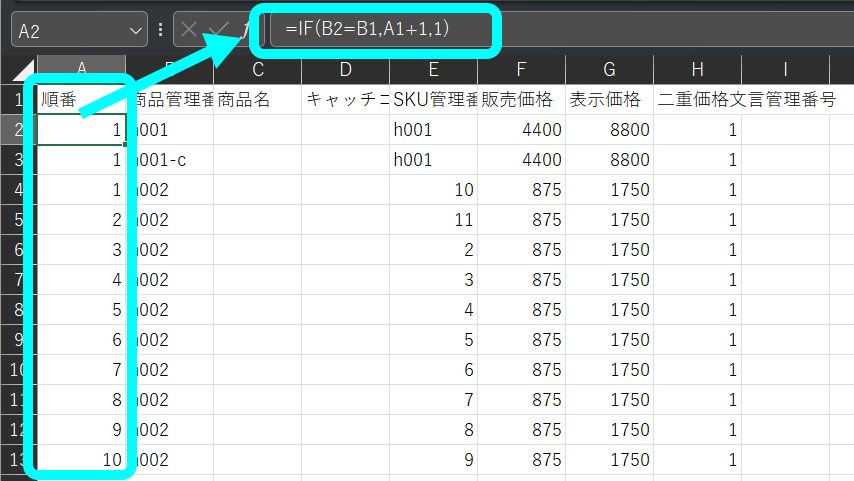This screenshot has width=854, height=481.
Task: Click the Name Box showing A2
Action: pyautogui.click(x=80, y=29)
